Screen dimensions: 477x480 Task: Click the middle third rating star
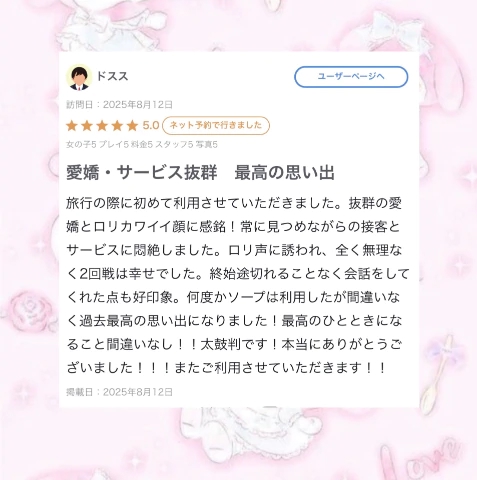pos(102,126)
